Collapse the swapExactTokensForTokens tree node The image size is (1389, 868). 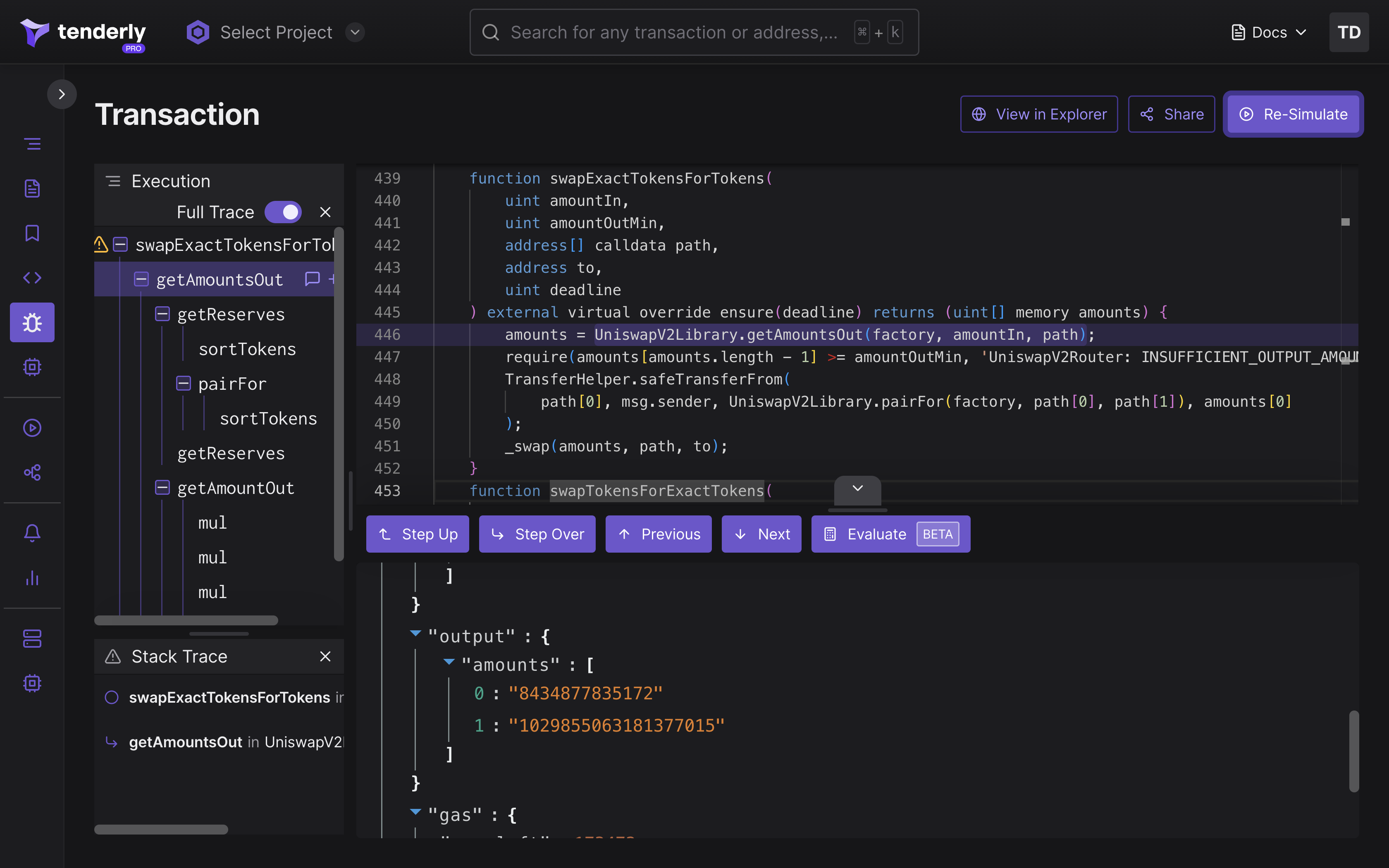(121, 245)
